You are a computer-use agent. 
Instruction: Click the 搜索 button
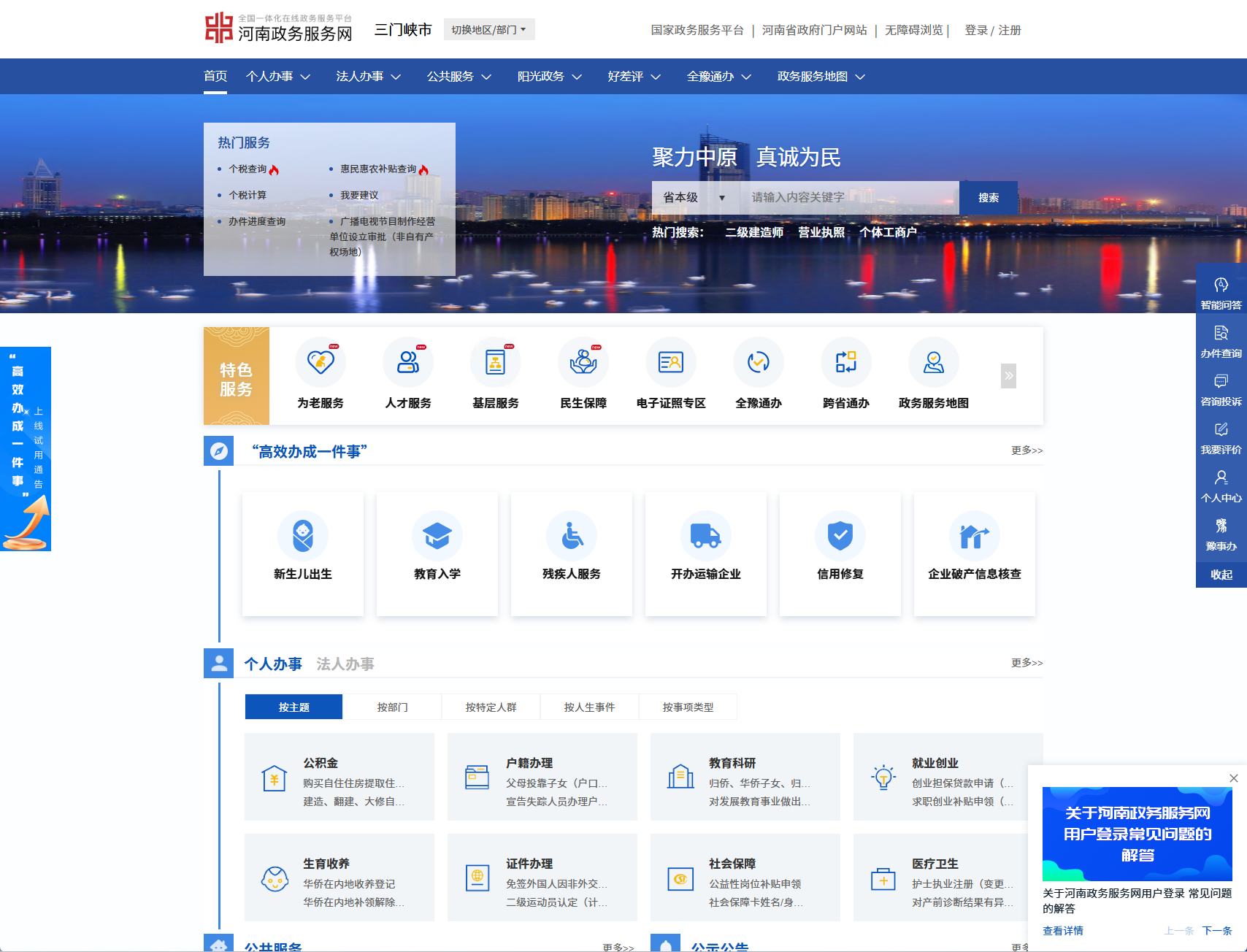(989, 198)
